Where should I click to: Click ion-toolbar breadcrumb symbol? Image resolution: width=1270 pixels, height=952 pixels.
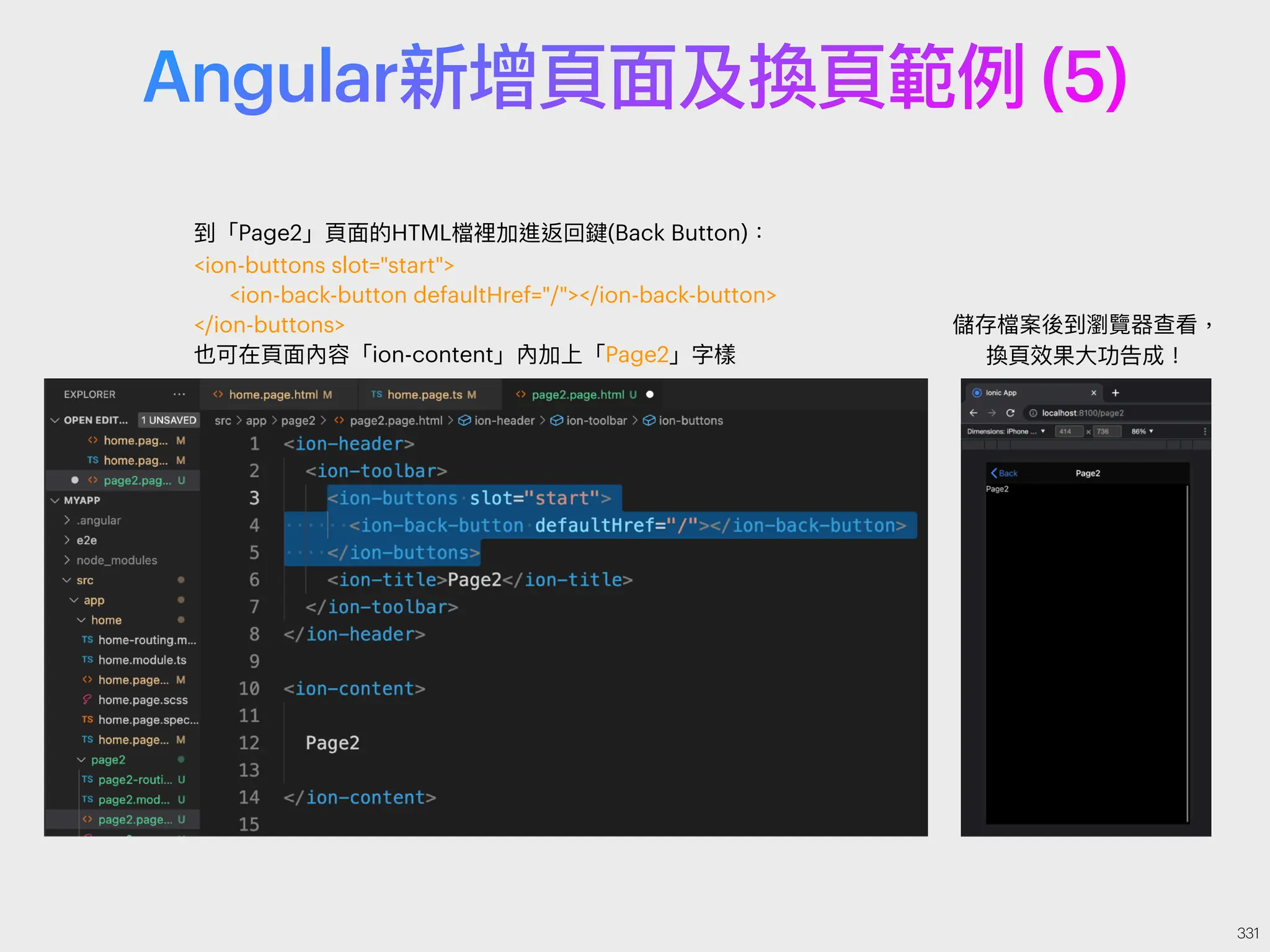tap(588, 421)
